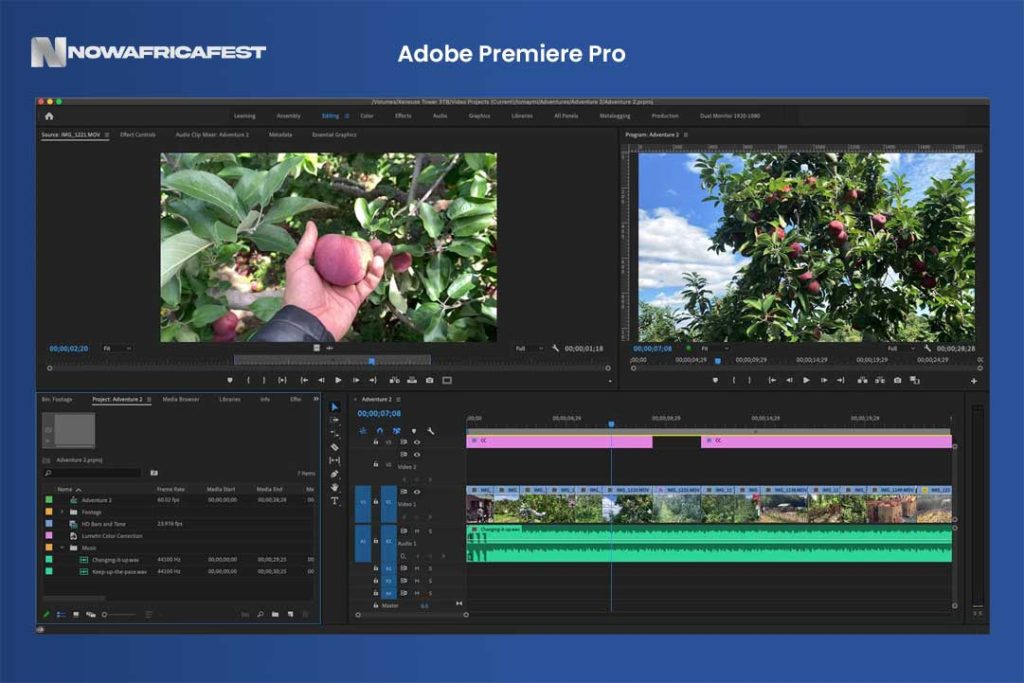Select the Type tool
1024x683 pixels.
pyautogui.click(x=334, y=501)
